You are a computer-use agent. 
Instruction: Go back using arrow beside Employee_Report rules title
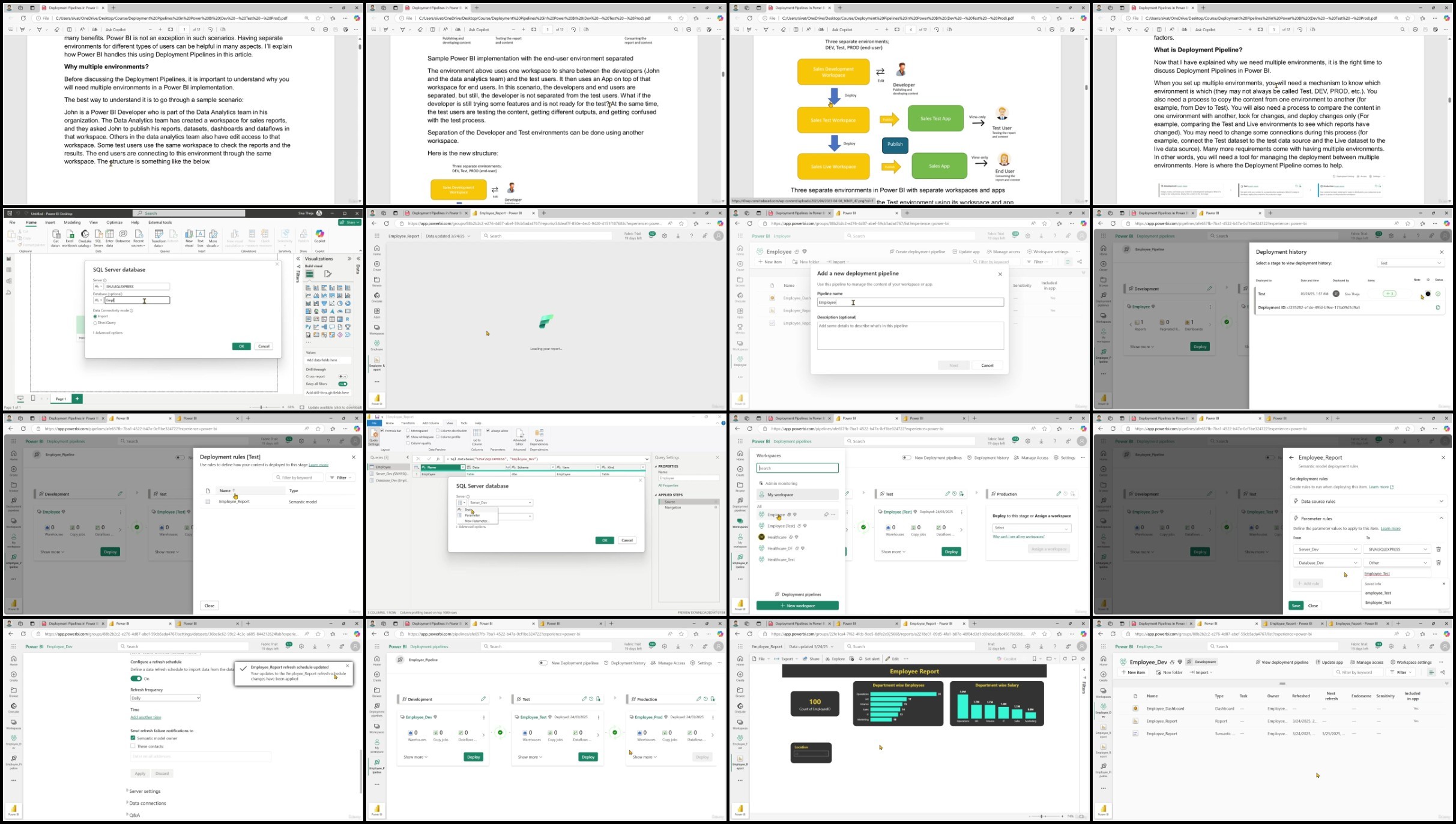coord(1291,457)
